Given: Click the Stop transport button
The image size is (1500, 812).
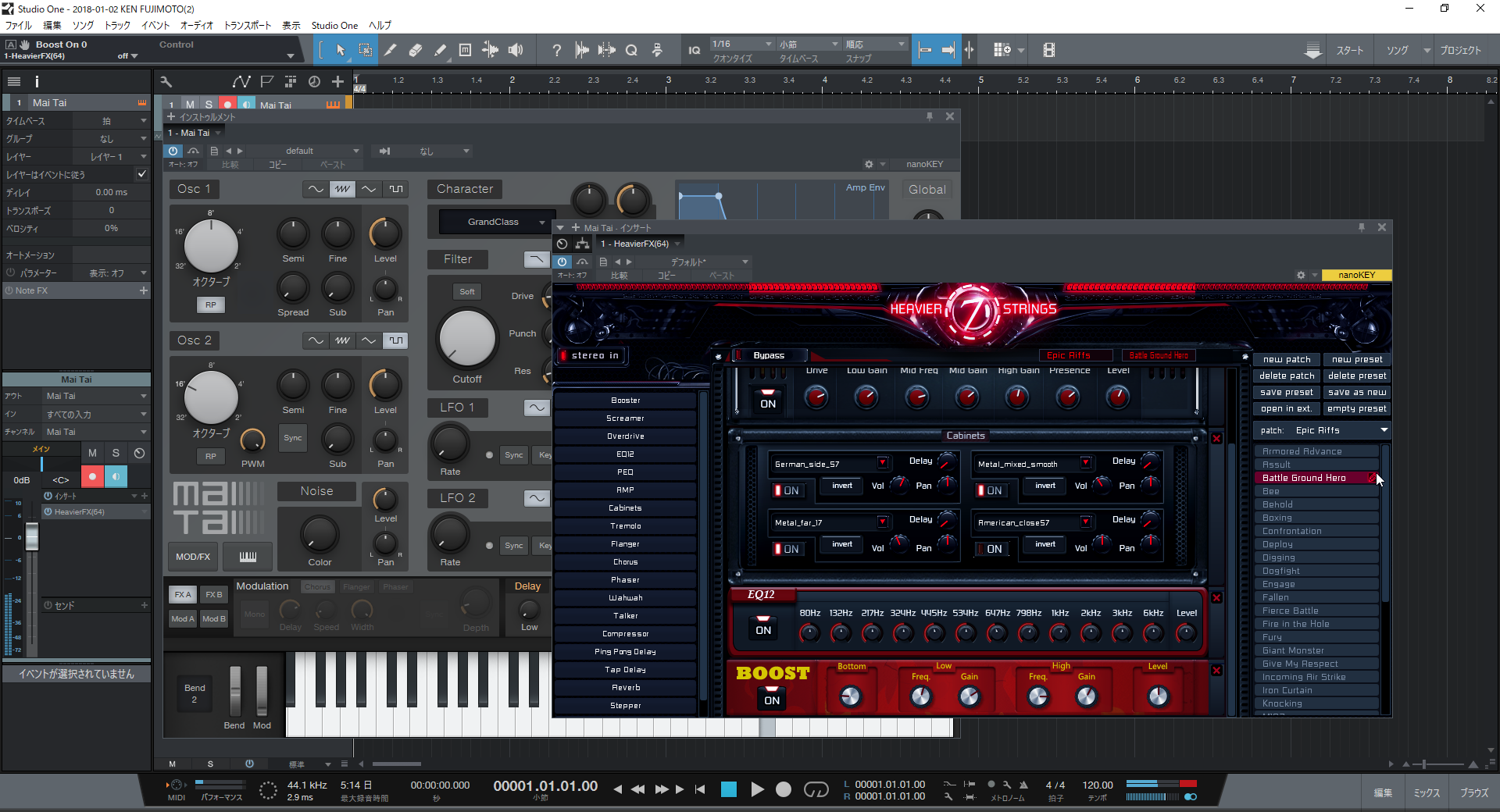Looking at the screenshot, I should pos(729,789).
